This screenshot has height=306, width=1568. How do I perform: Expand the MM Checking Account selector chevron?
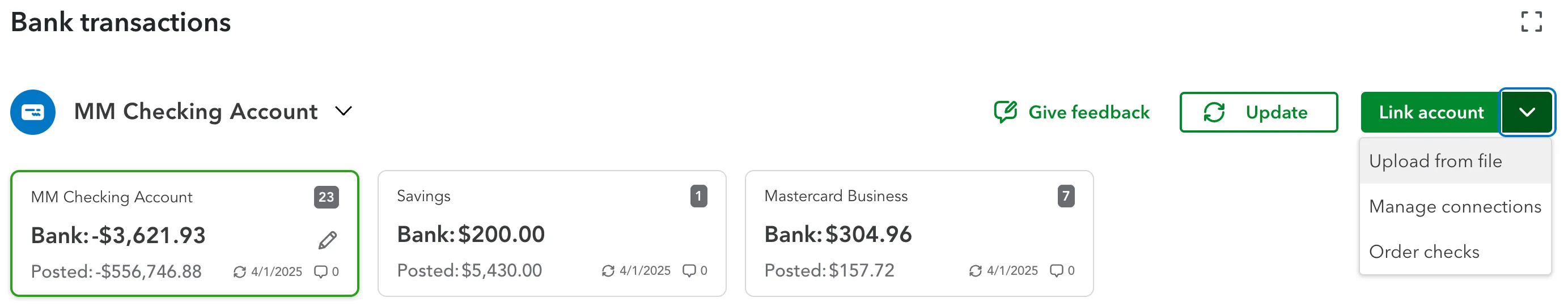click(344, 111)
